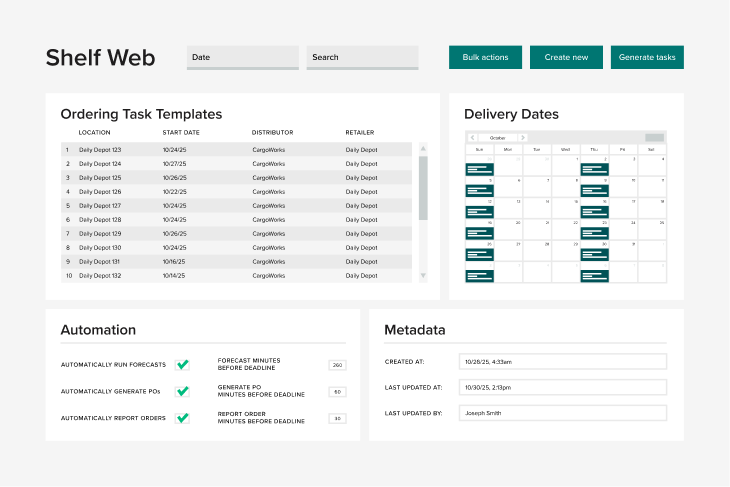Image resolution: width=730 pixels, height=487 pixels.
Task: Toggle Automatically Run Forecasts checkbox
Action: (183, 365)
